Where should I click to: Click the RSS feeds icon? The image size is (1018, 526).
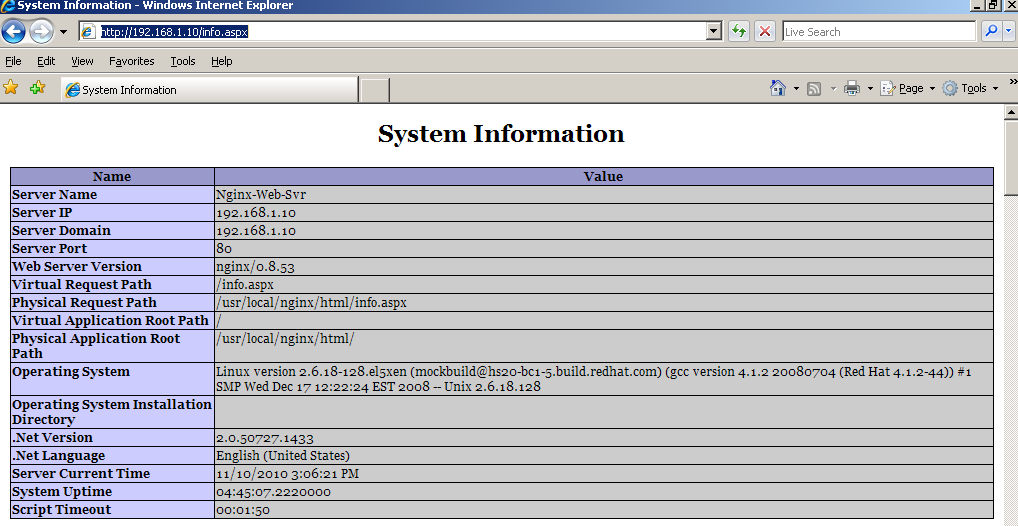pyautogui.click(x=814, y=89)
